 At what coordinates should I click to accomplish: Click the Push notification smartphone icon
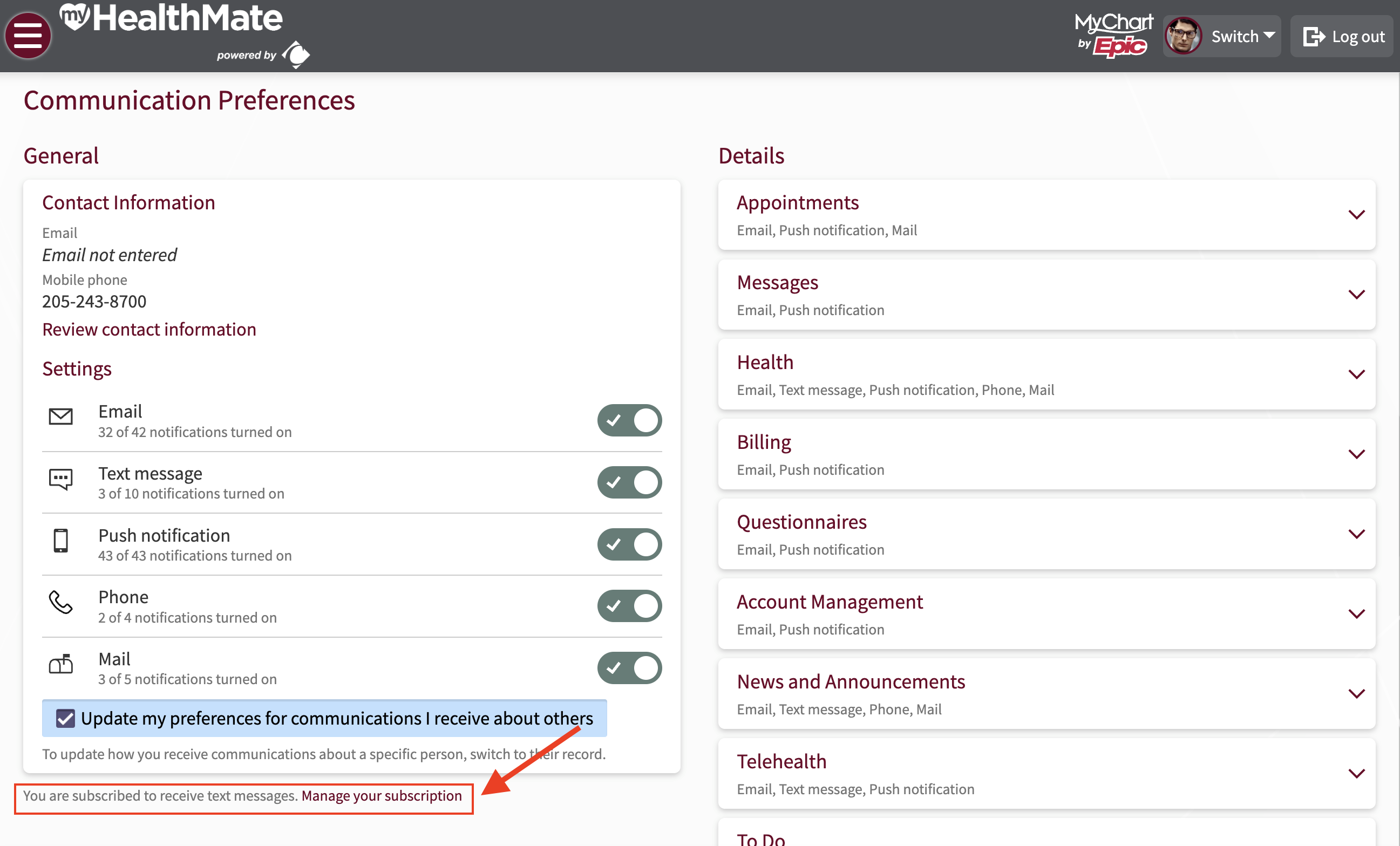(x=62, y=543)
